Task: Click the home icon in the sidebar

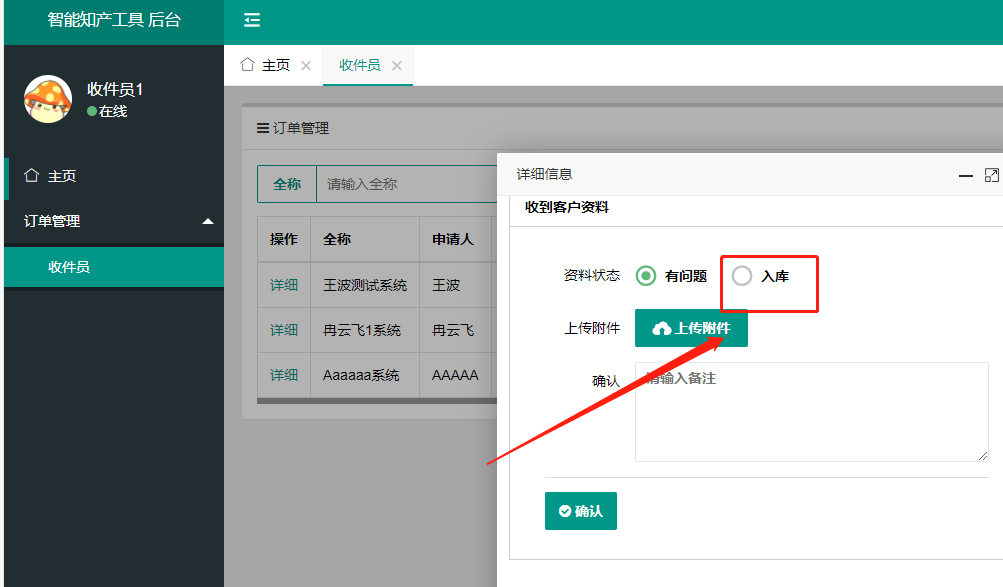Action: [31, 175]
